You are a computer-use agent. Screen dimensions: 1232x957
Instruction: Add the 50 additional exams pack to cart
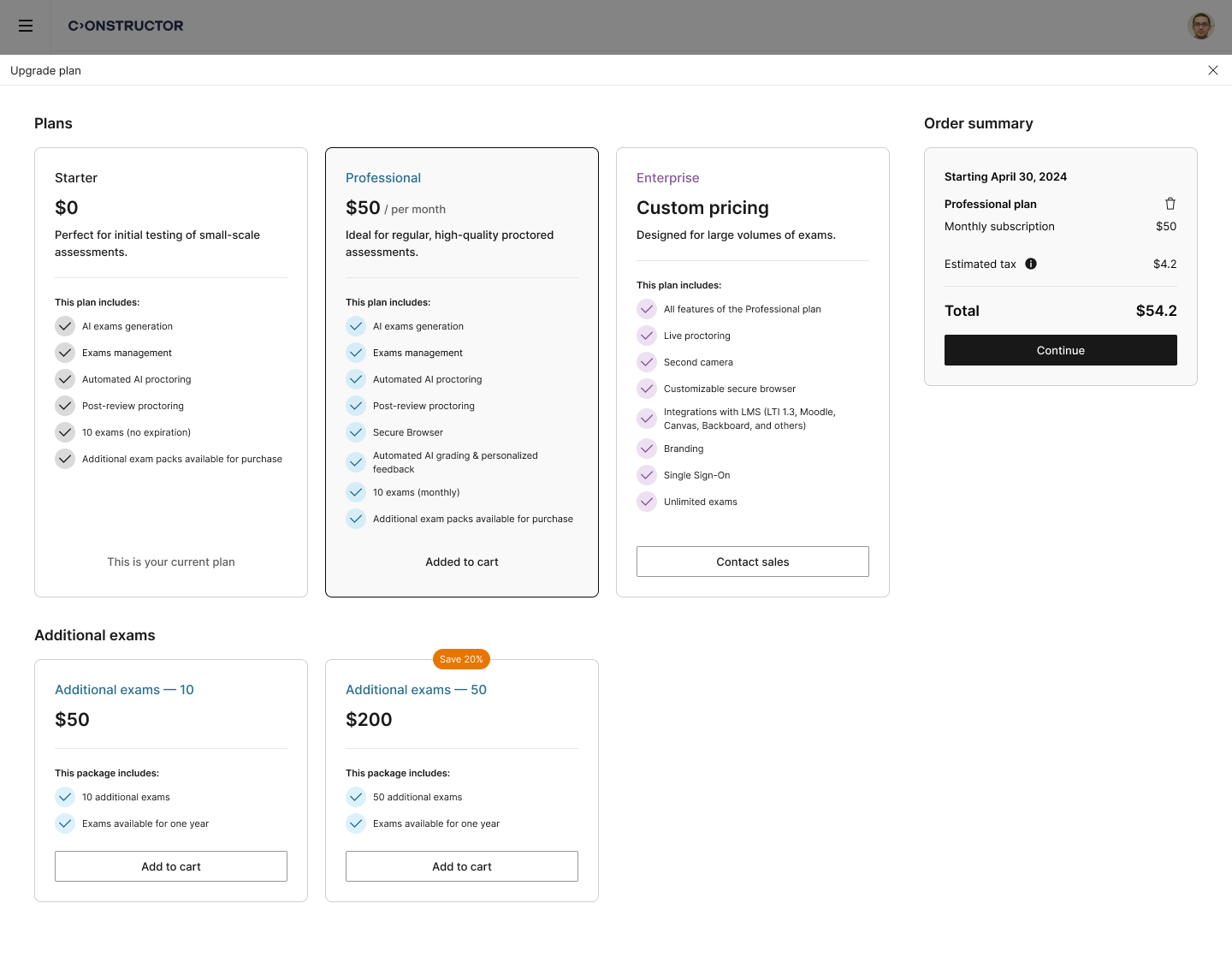pos(462,866)
